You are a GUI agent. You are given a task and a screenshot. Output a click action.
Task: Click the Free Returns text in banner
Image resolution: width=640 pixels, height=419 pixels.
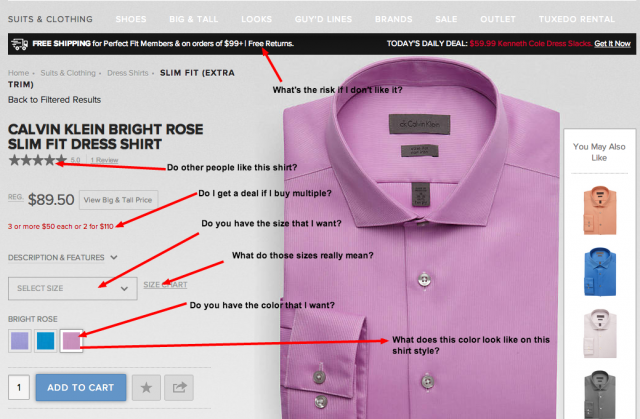coord(271,44)
